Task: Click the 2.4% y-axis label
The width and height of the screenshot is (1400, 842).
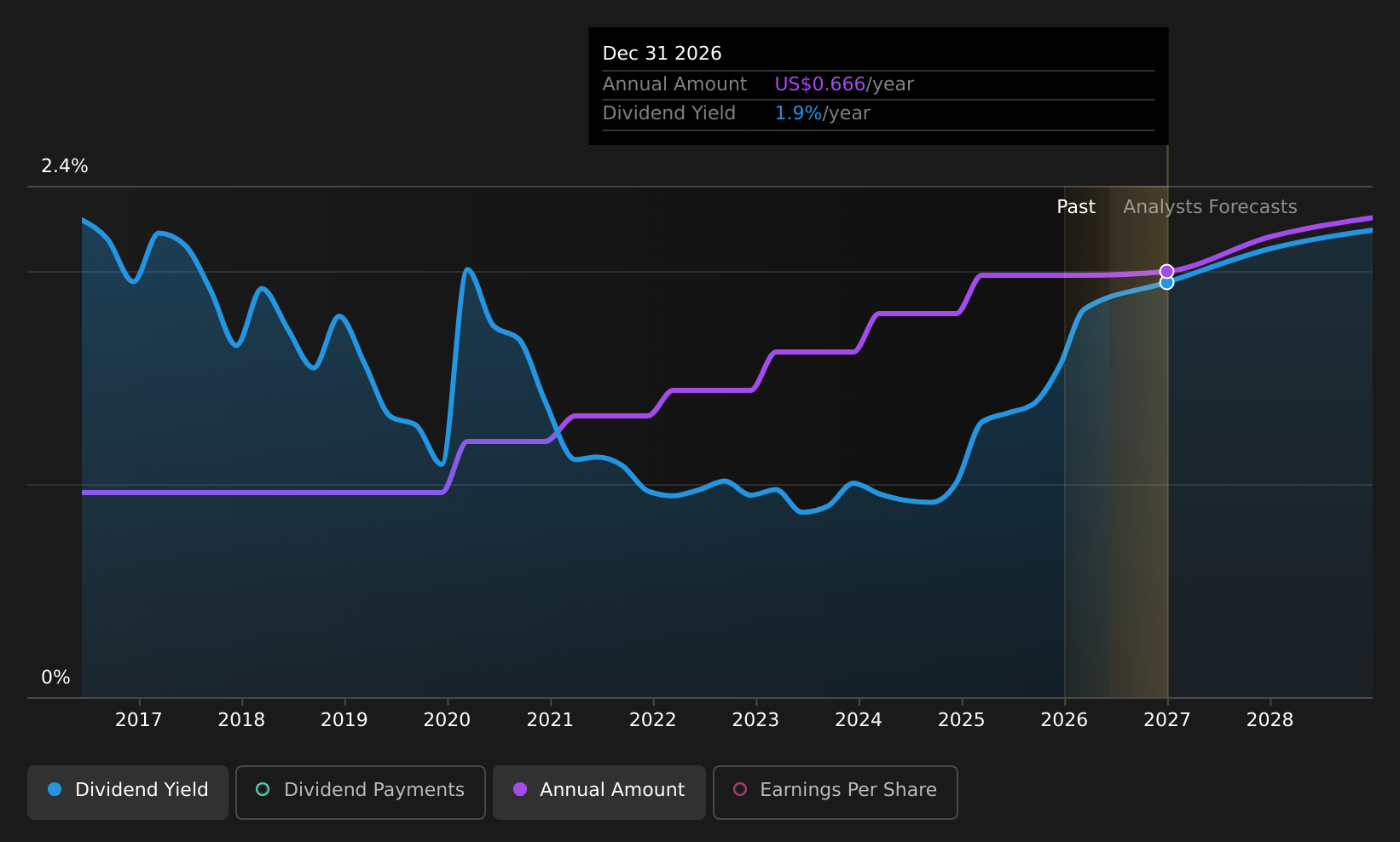Action: 65,166
